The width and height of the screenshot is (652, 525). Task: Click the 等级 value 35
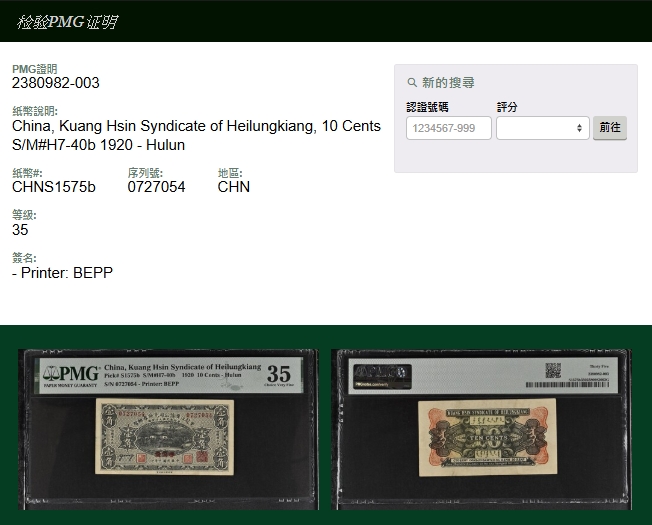(x=20, y=230)
